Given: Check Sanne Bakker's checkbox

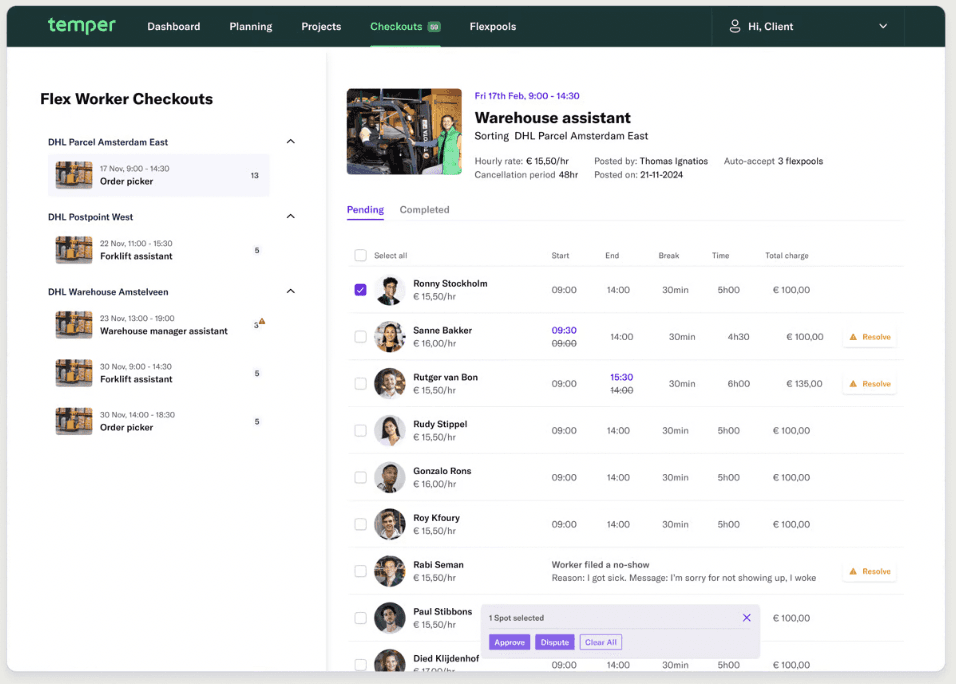Looking at the screenshot, I should [360, 337].
